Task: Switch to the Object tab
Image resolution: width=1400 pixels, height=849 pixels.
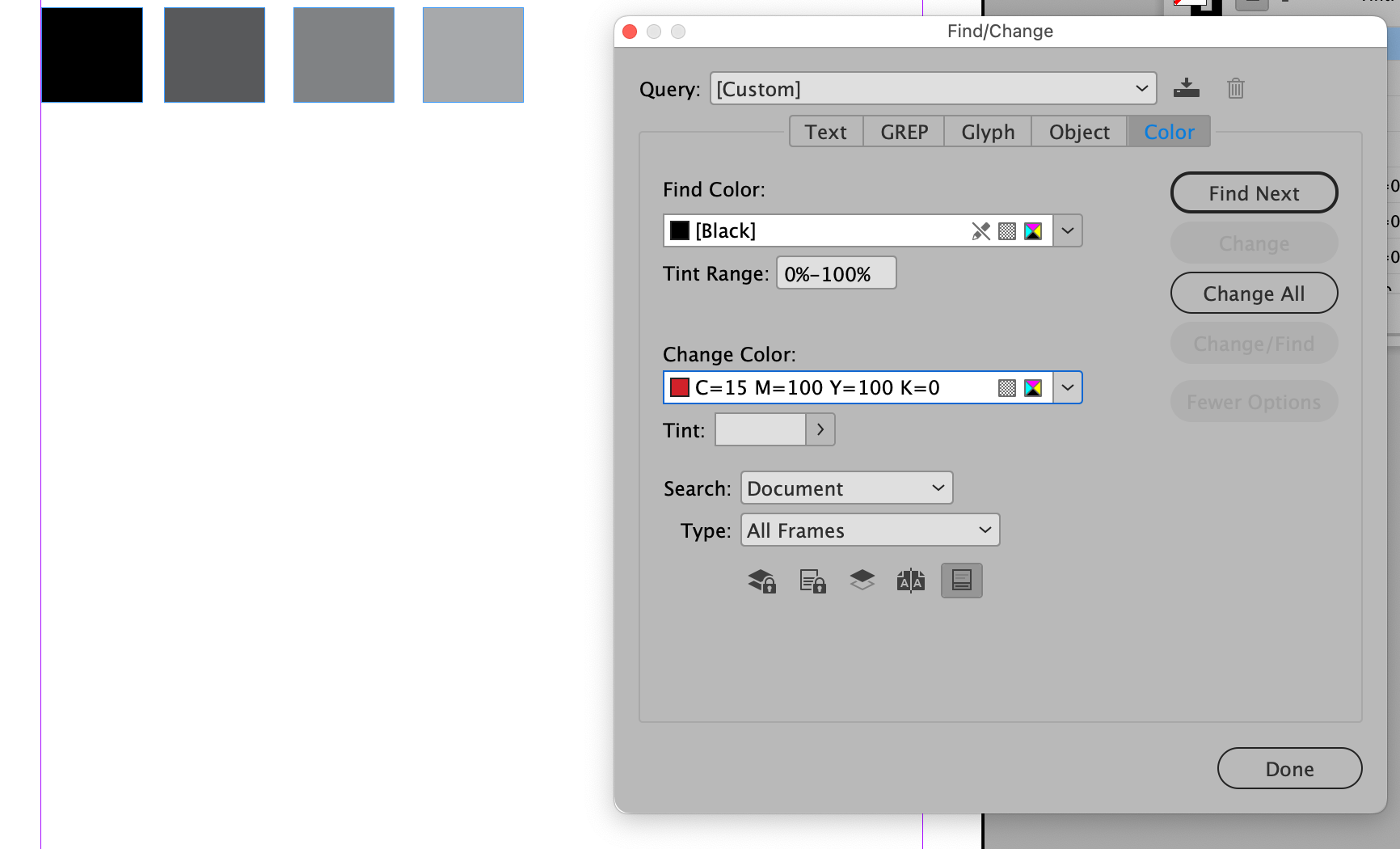Action: pyautogui.click(x=1078, y=131)
